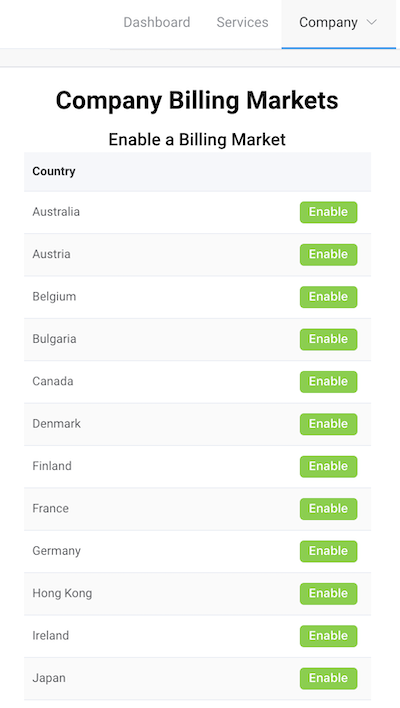Click Enable beside Japan
The width and height of the screenshot is (400, 708).
click(328, 678)
